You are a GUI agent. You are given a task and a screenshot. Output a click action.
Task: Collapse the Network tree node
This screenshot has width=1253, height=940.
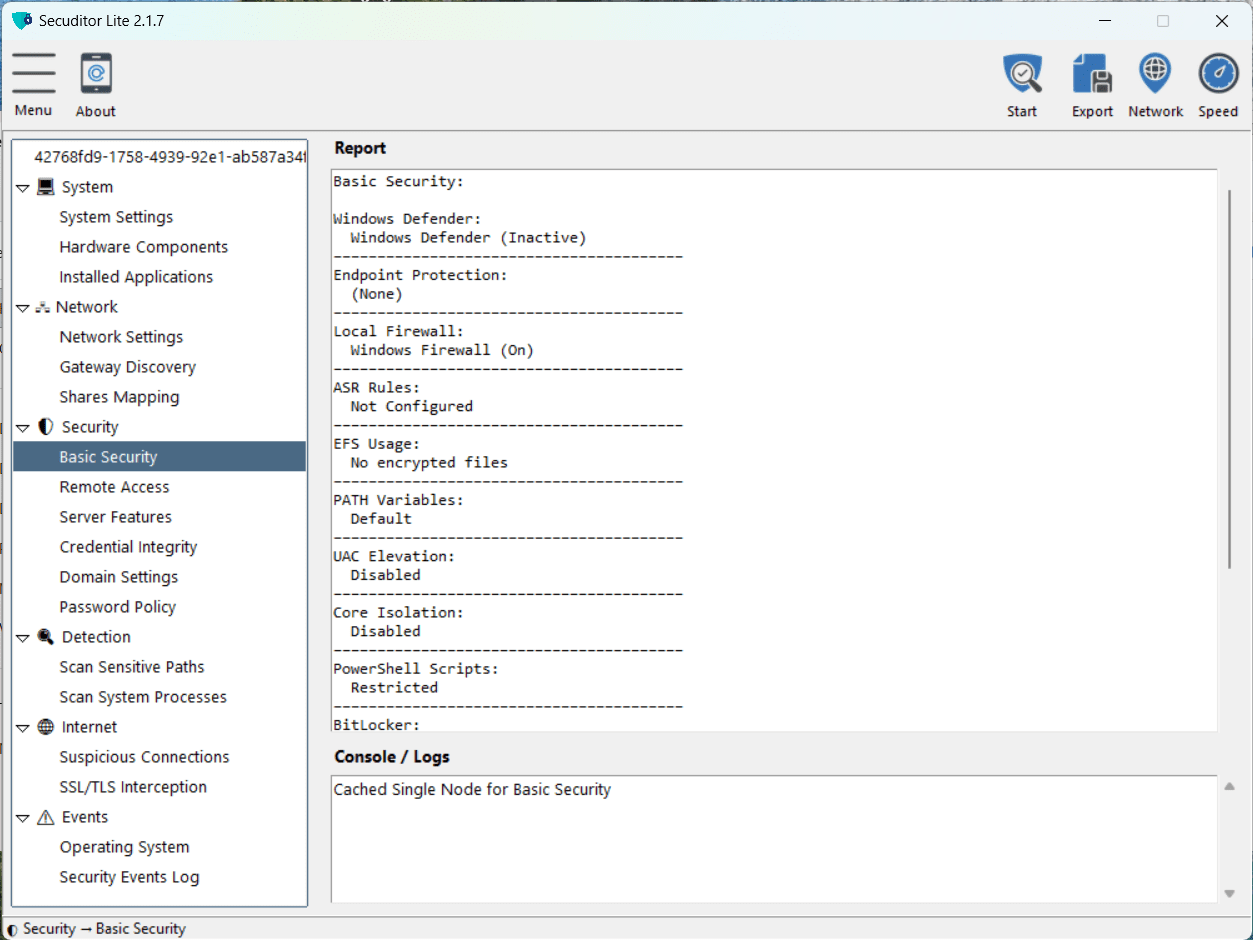[23, 308]
